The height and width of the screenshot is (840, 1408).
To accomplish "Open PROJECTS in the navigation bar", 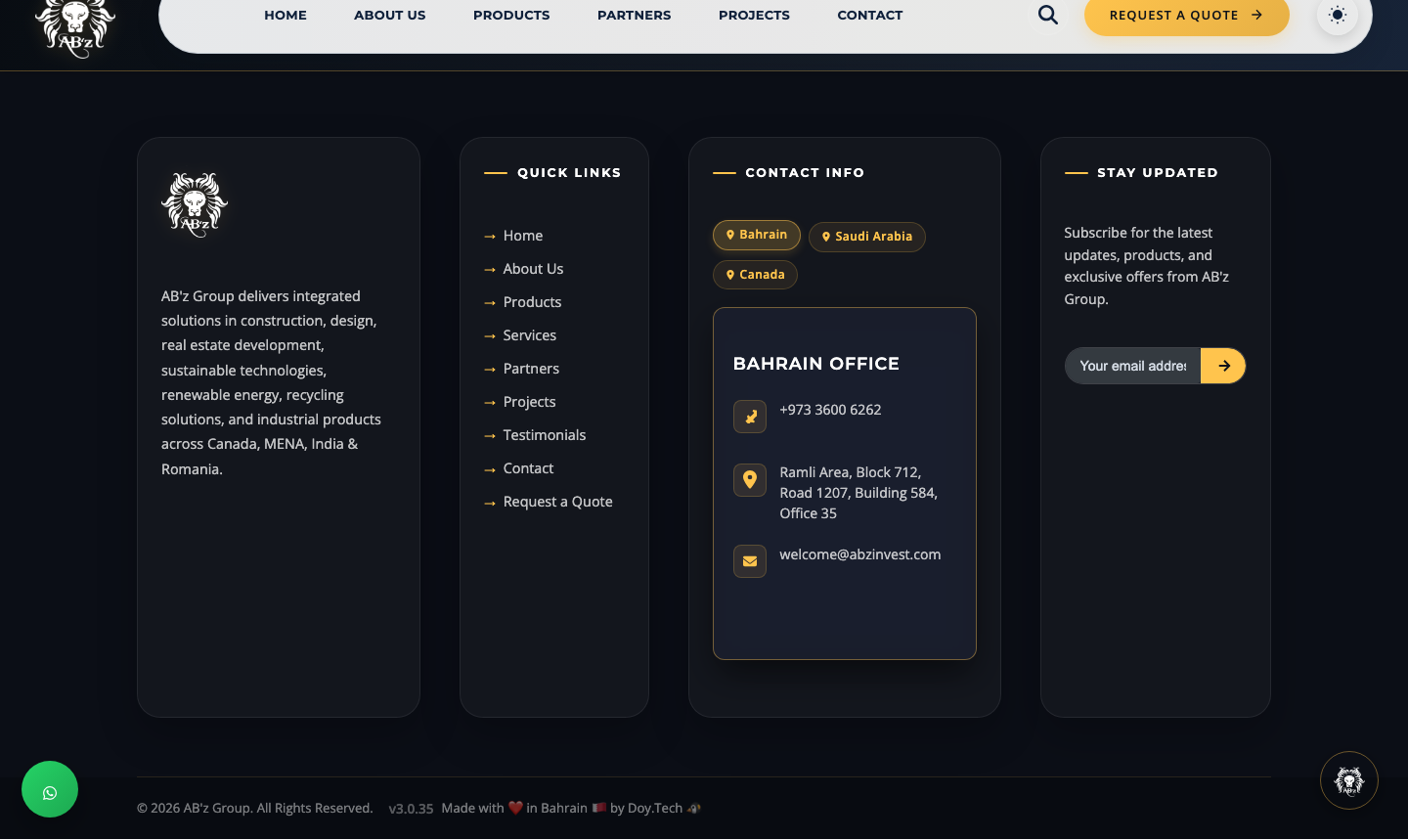I will [x=754, y=15].
